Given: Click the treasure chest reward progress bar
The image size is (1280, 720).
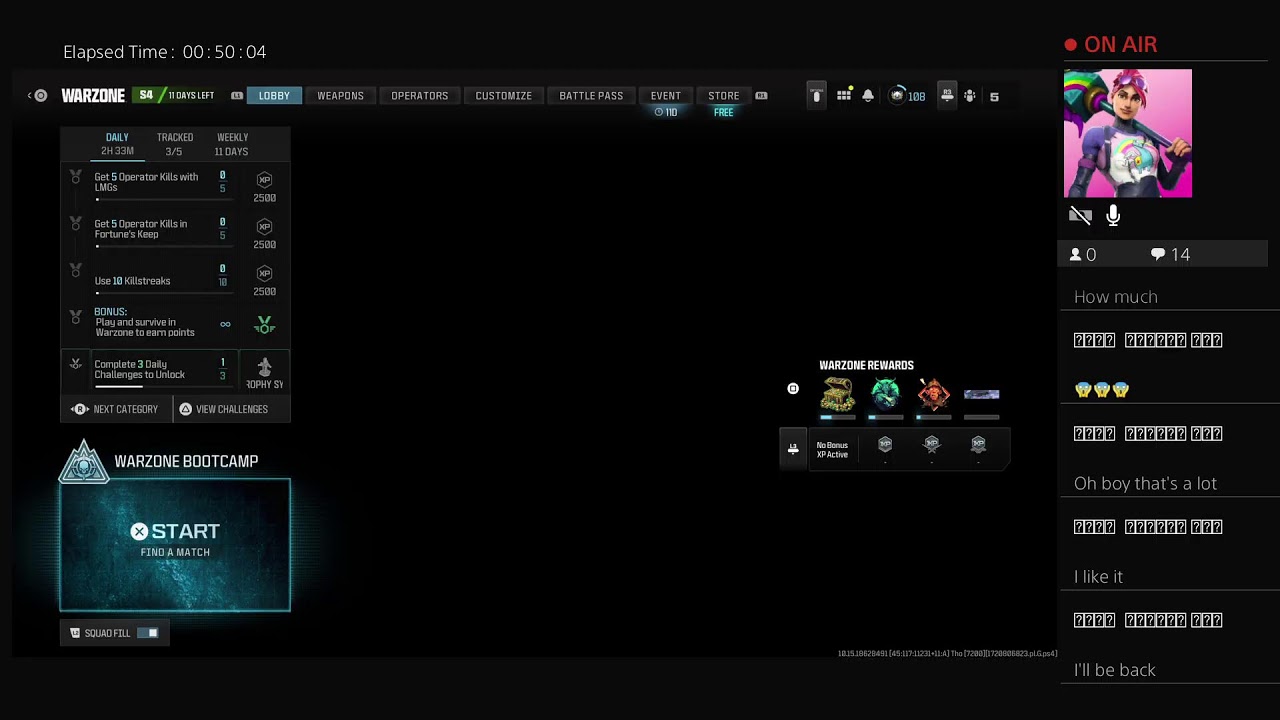Looking at the screenshot, I should click(838, 417).
